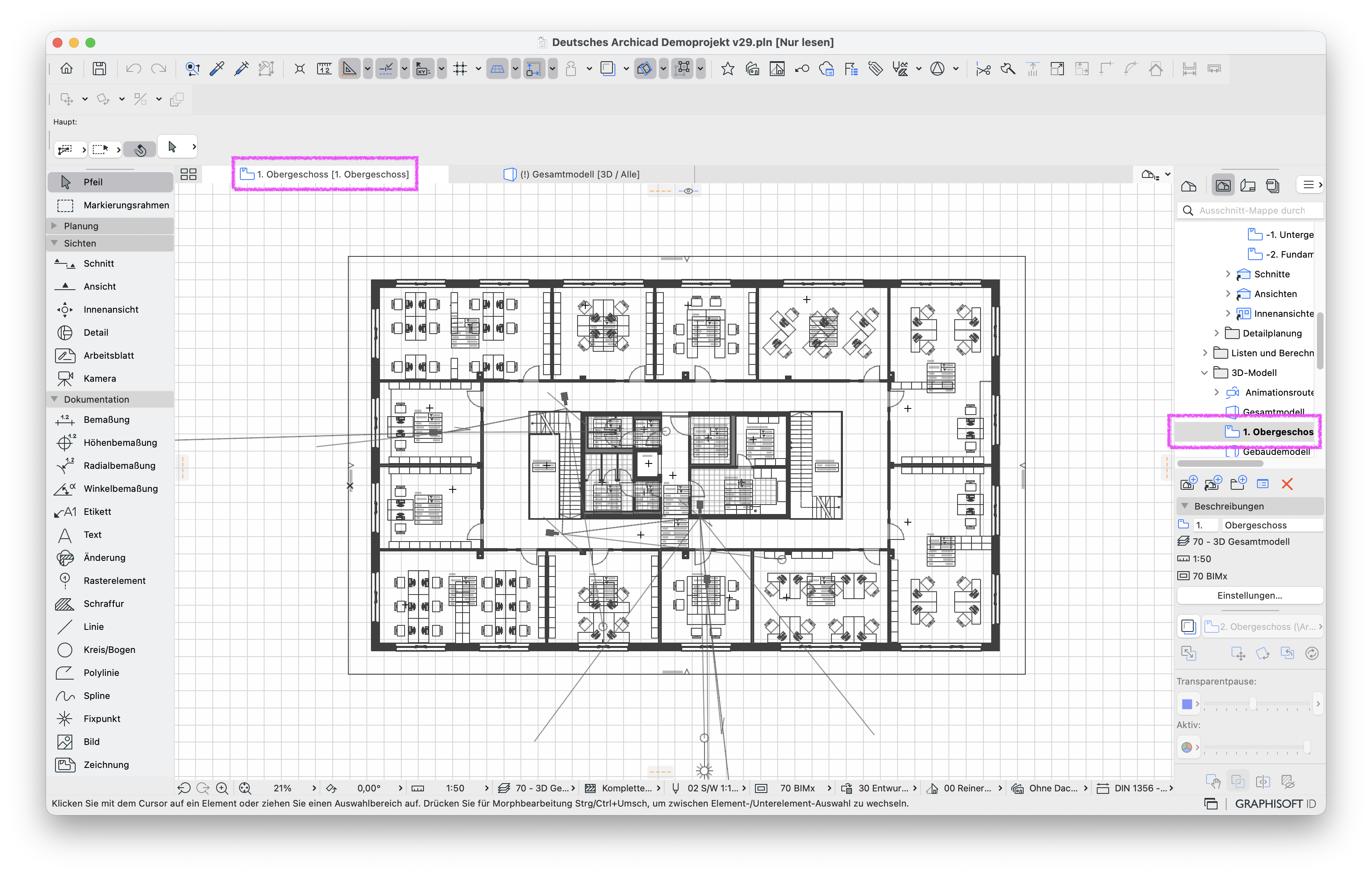Image resolution: width=1372 pixels, height=876 pixels.
Task: Click the DIN 1356 dimension standard button
Action: (1135, 788)
